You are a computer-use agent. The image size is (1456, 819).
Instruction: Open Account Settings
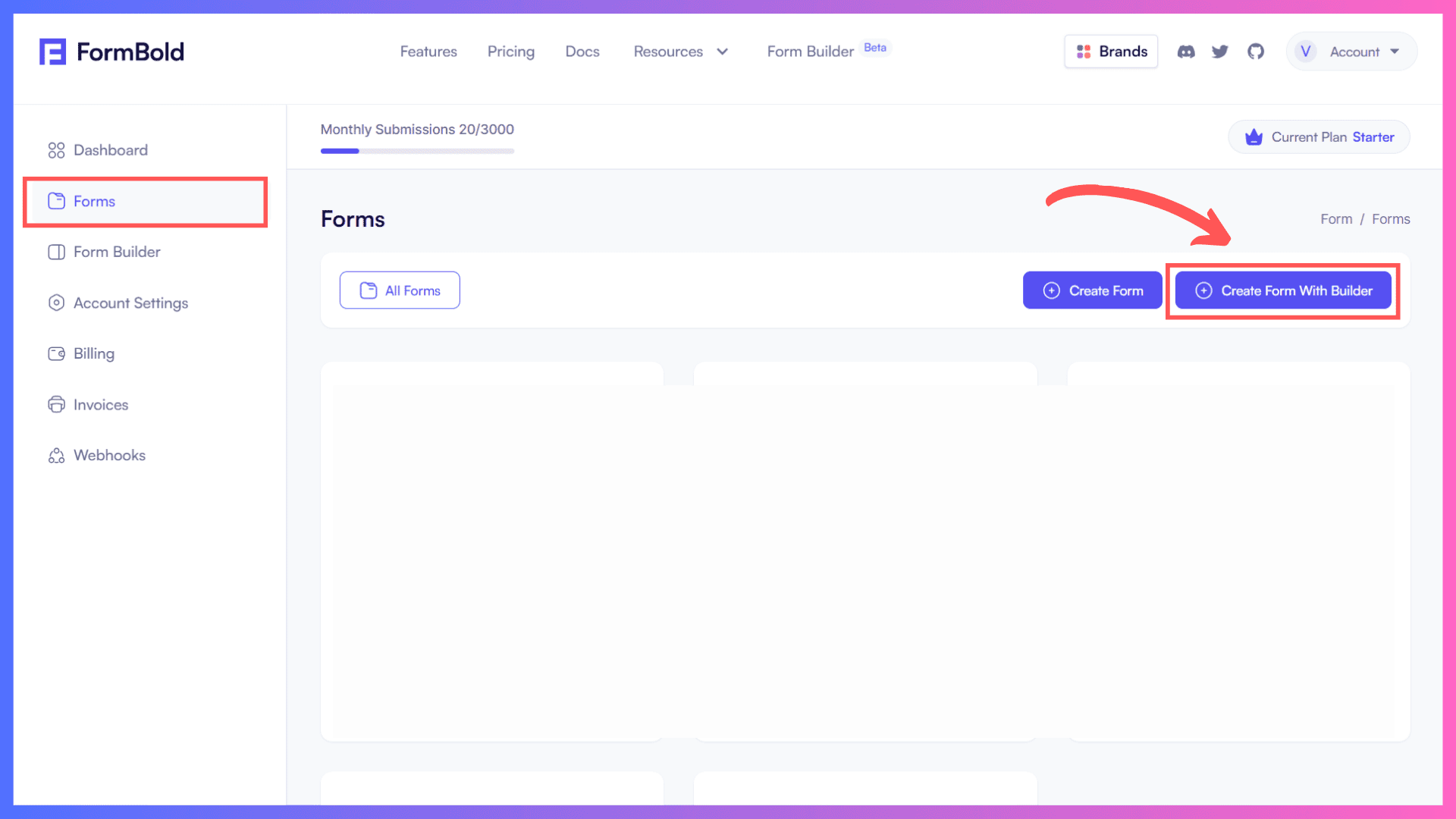(x=131, y=302)
